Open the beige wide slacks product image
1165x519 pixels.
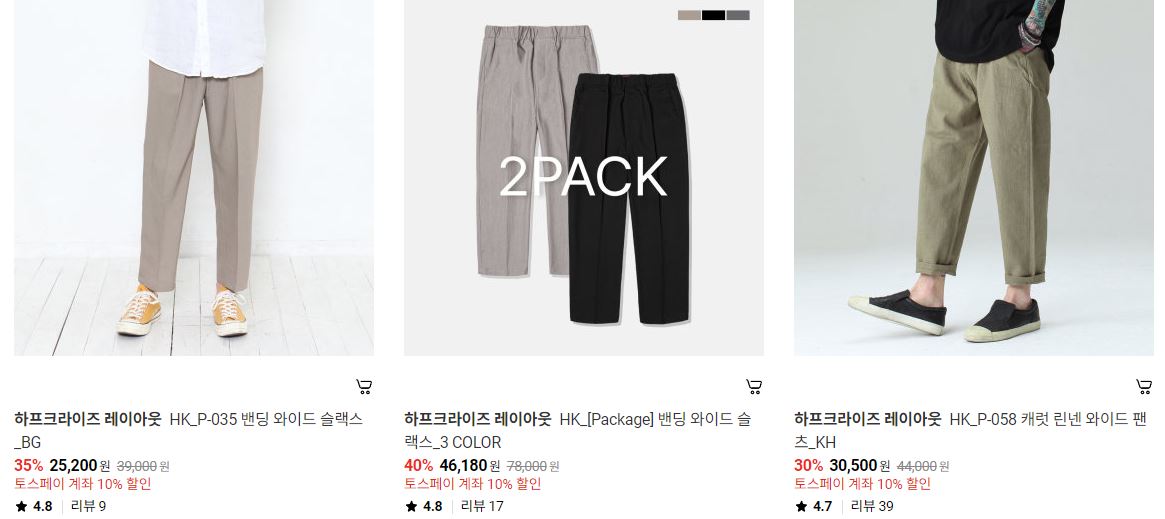point(194,177)
